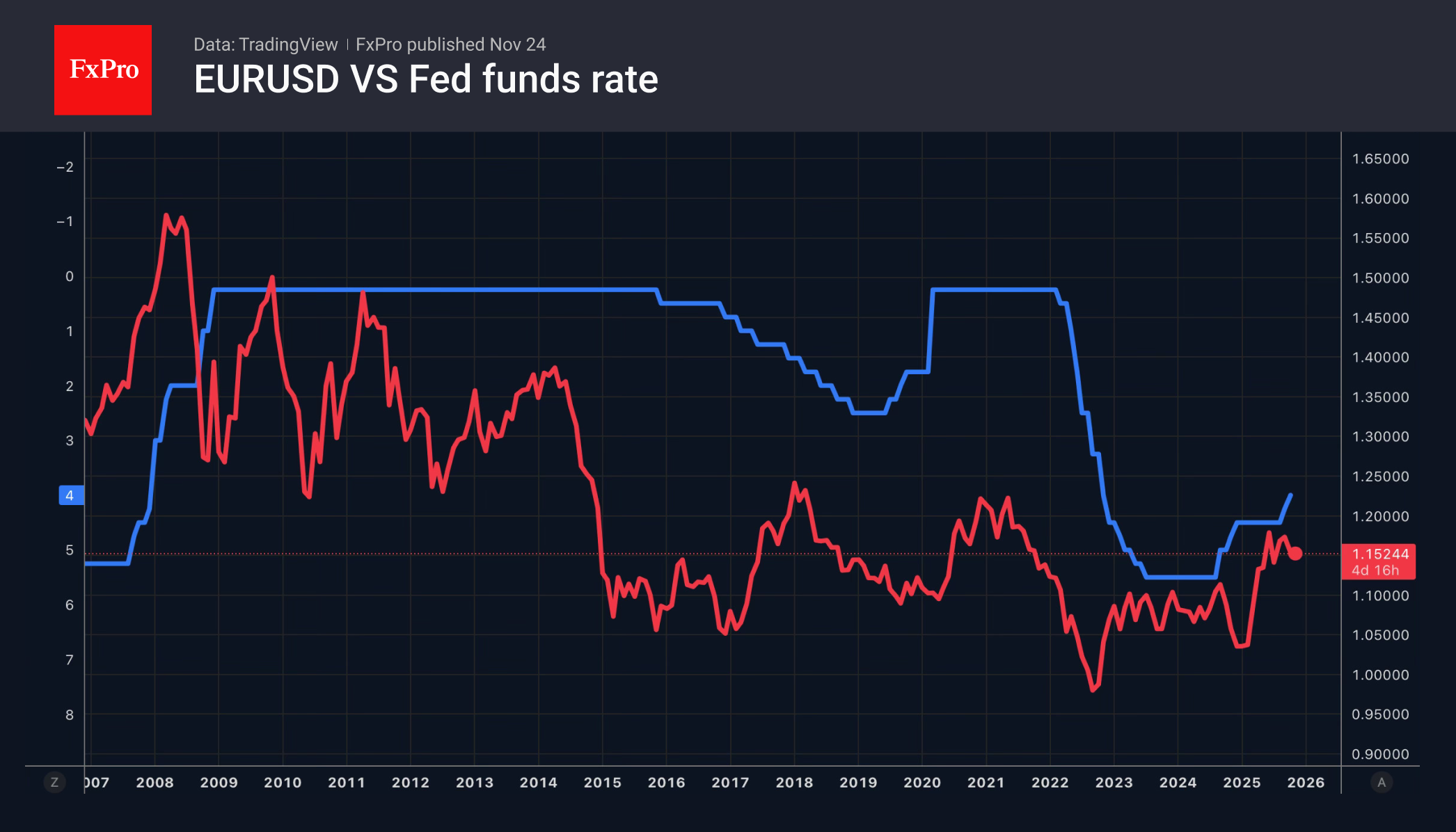Toggle the A auto-scale button

1382,783
